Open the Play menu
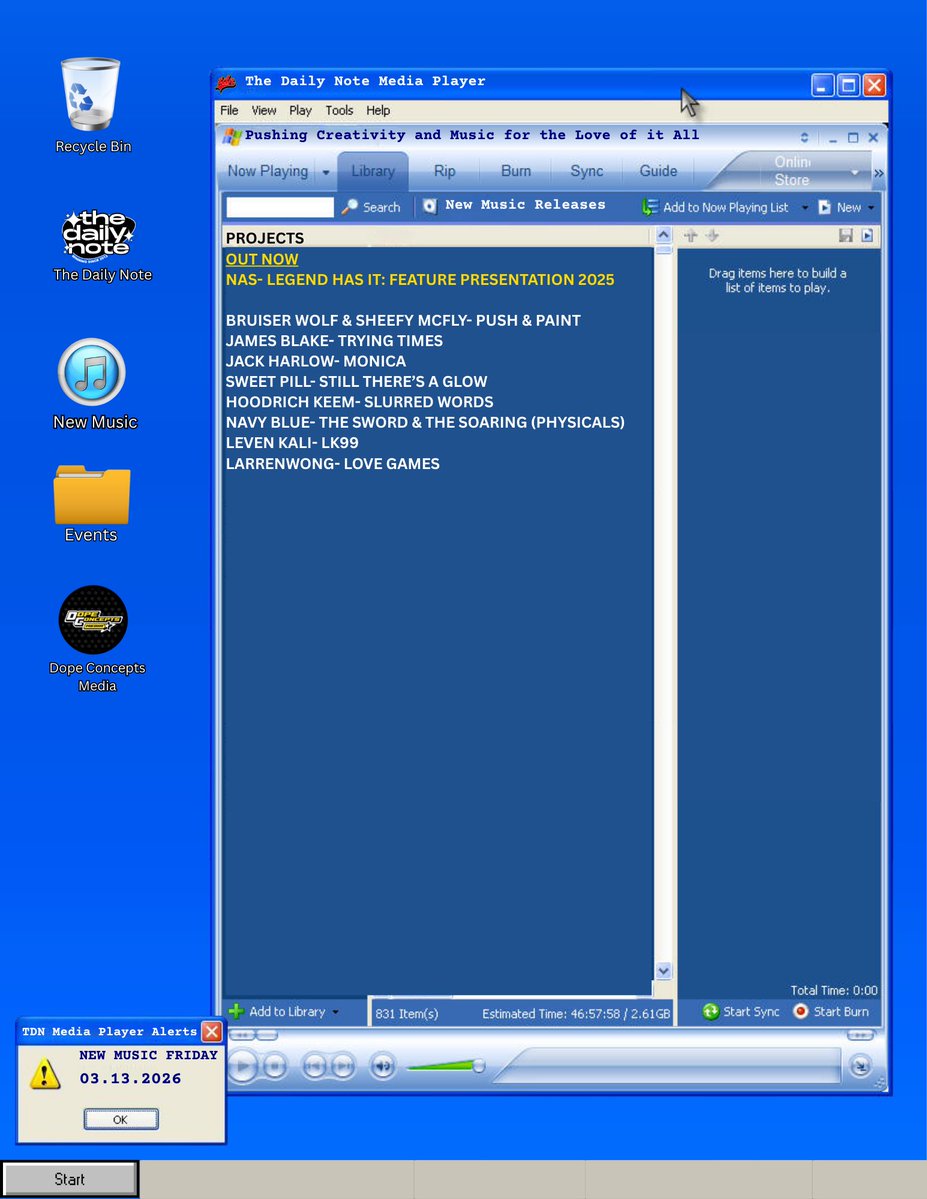The image size is (927, 1199). pos(301,110)
